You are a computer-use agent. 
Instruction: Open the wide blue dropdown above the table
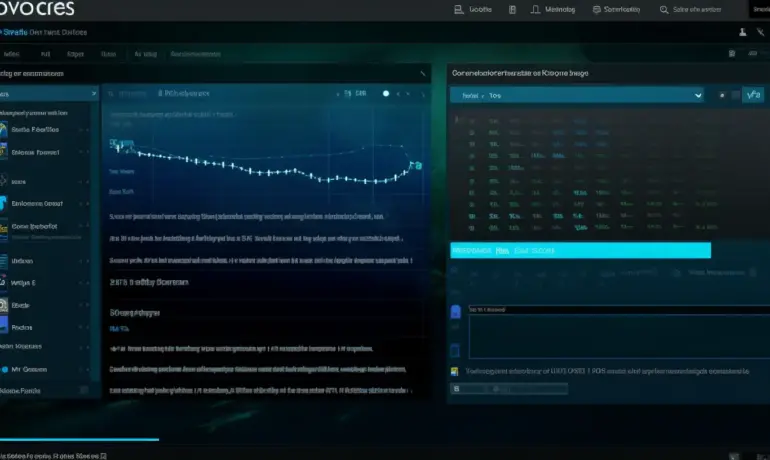pyautogui.click(x=577, y=95)
